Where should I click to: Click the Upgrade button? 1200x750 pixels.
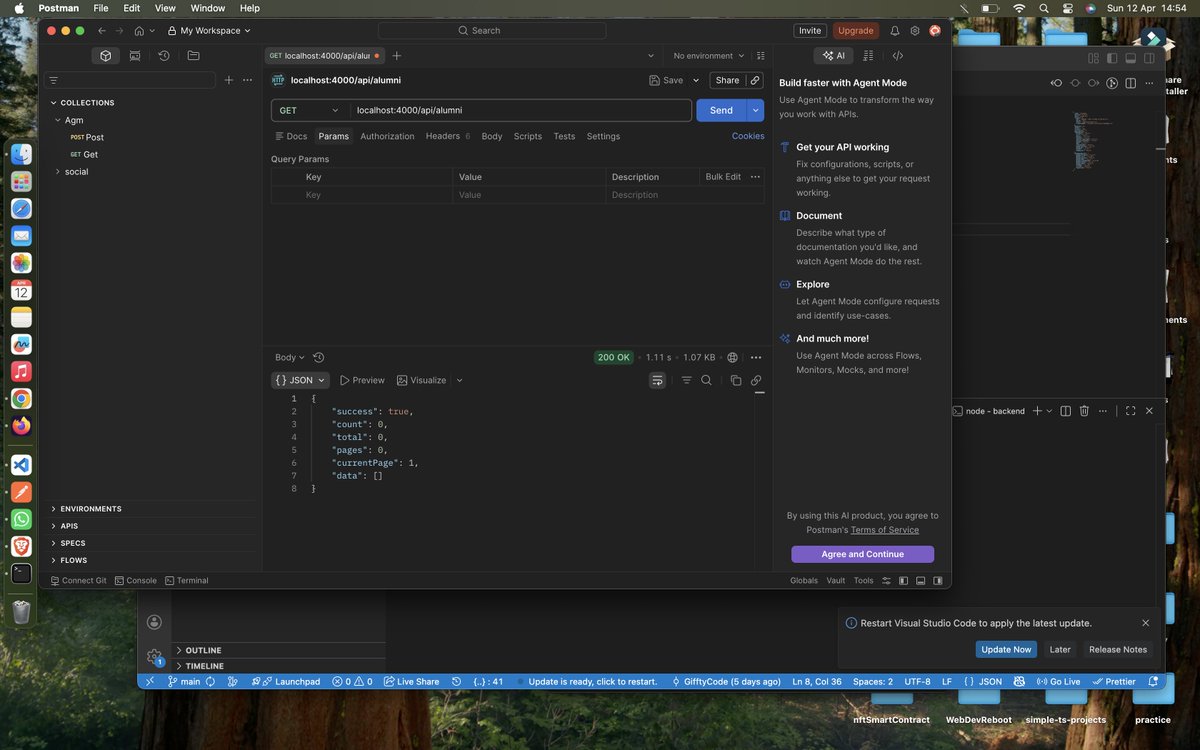tap(855, 31)
